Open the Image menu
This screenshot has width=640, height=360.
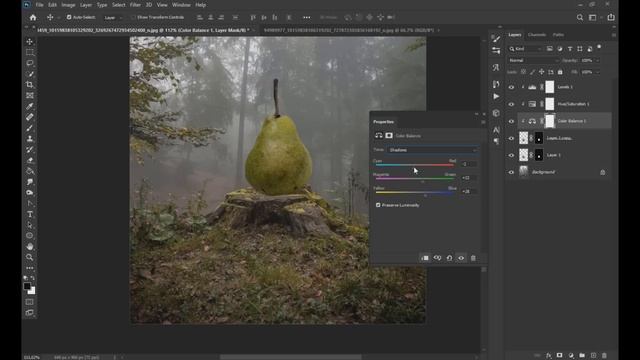[x=68, y=5]
